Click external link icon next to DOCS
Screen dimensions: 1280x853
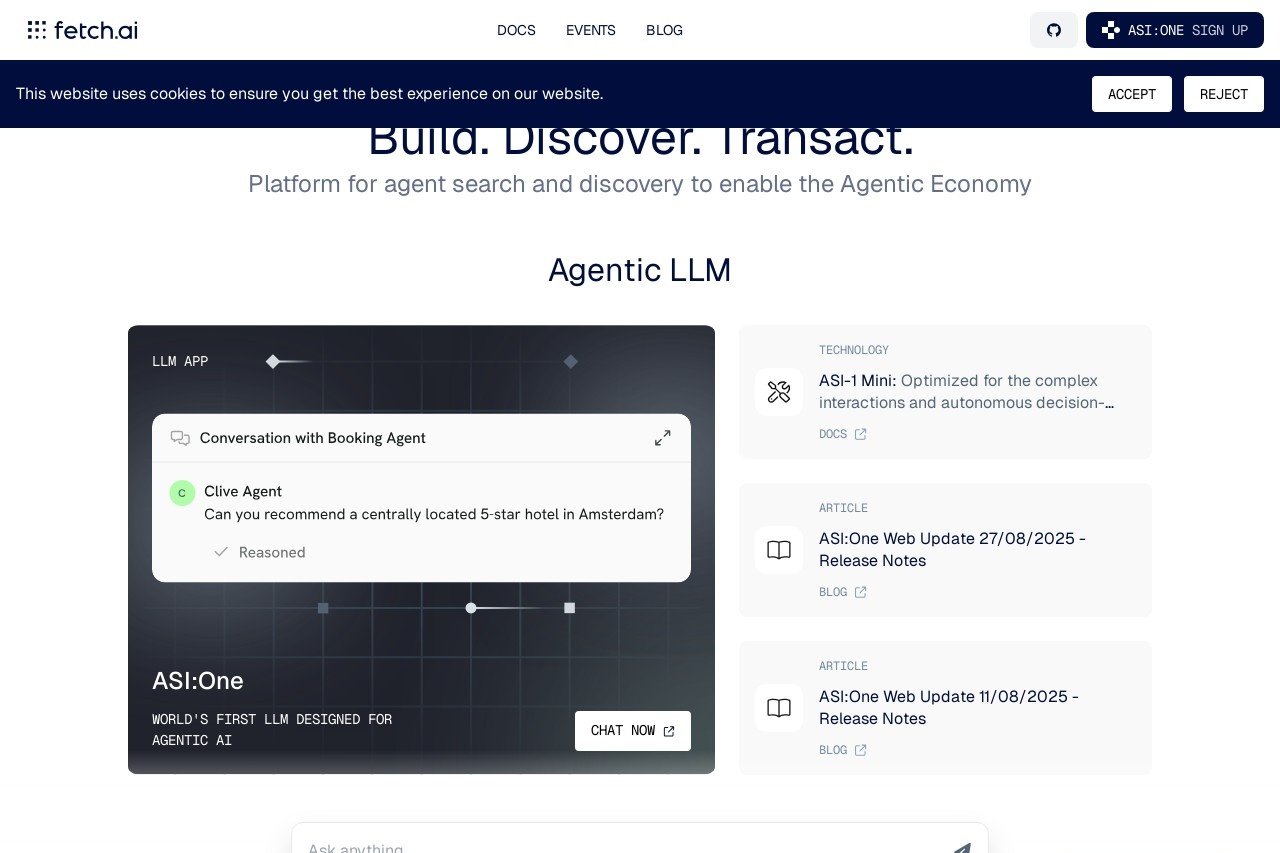coord(860,434)
